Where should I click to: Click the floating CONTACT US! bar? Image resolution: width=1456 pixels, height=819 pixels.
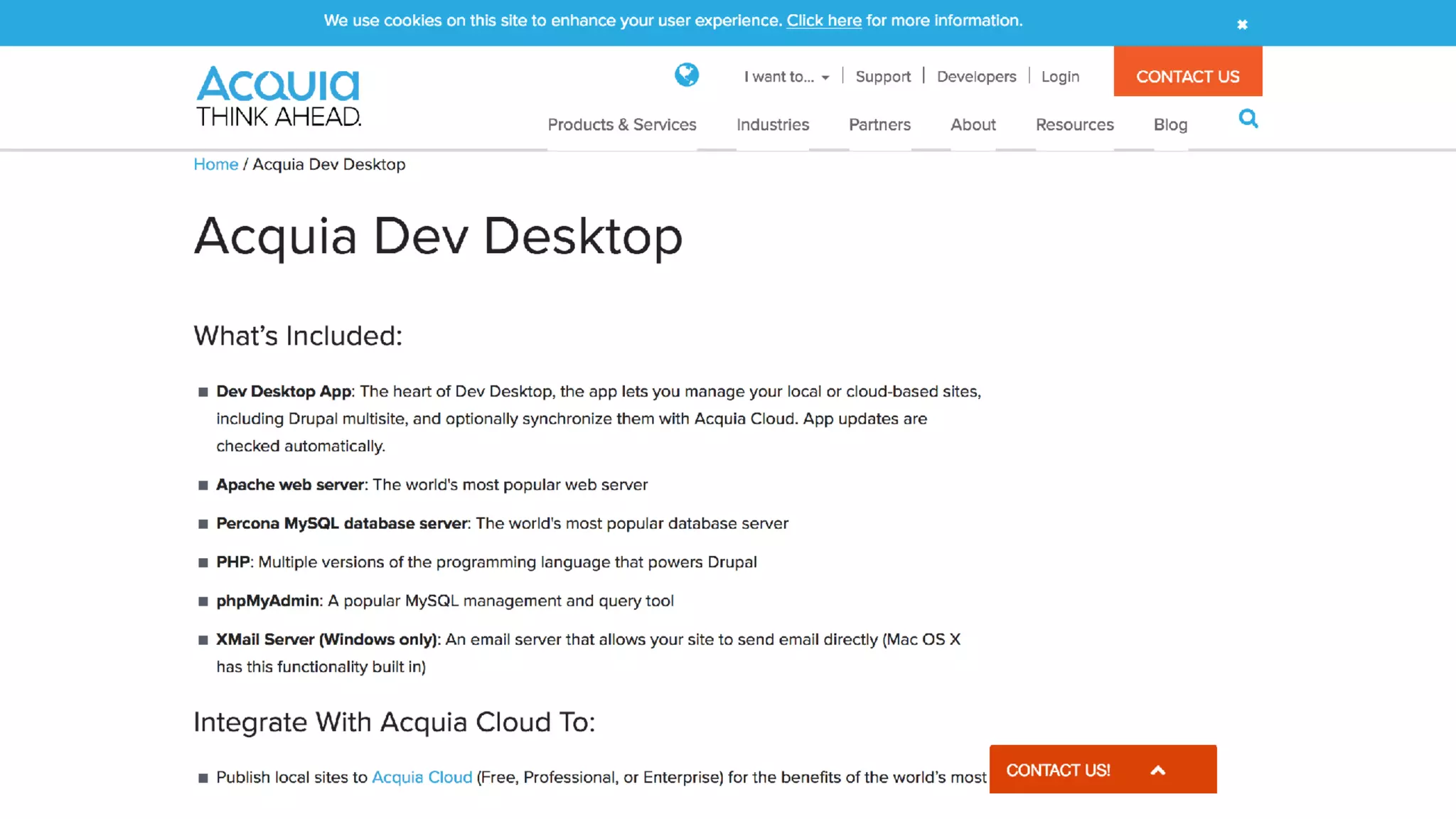[1058, 770]
